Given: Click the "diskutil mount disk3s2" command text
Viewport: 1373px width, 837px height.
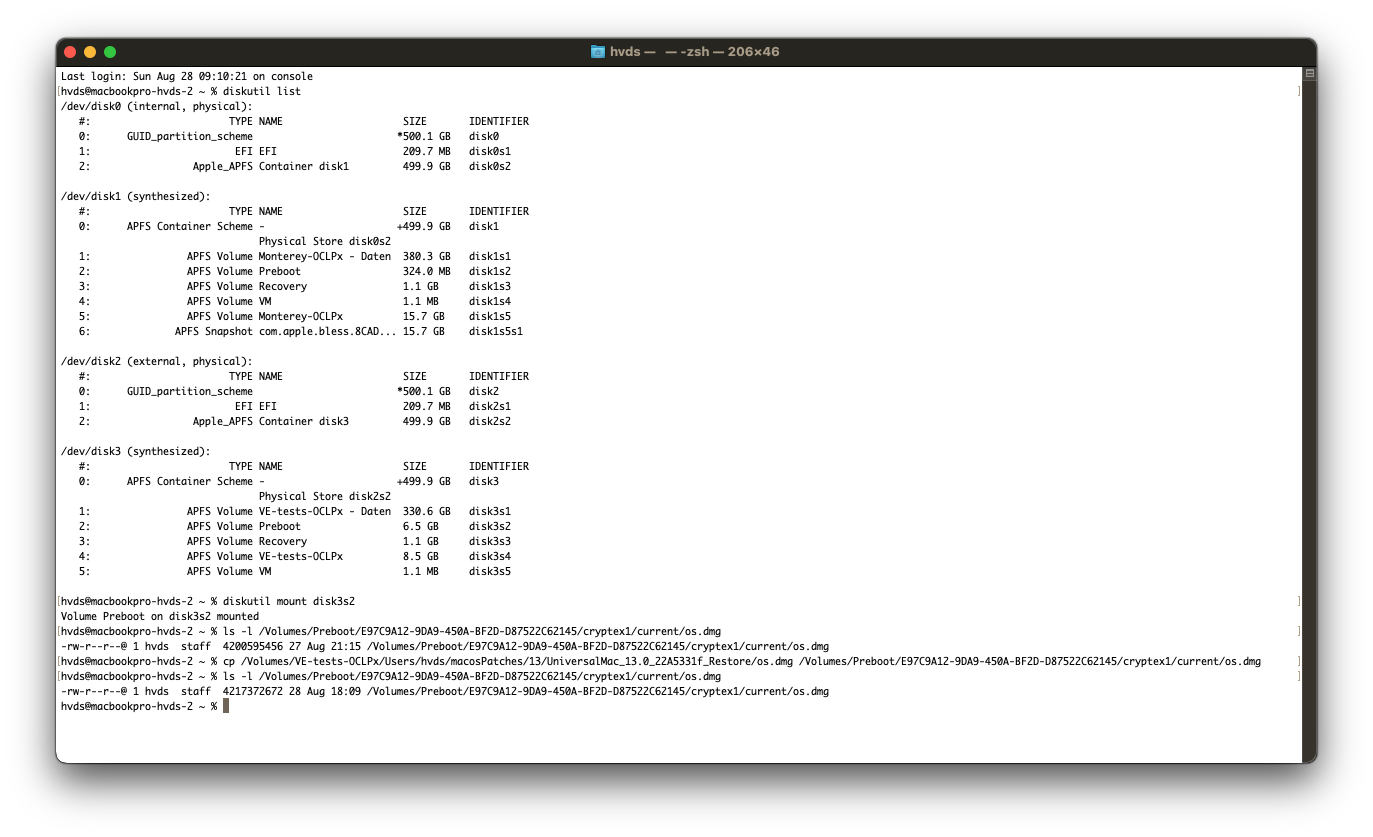Looking at the screenshot, I should coord(290,601).
